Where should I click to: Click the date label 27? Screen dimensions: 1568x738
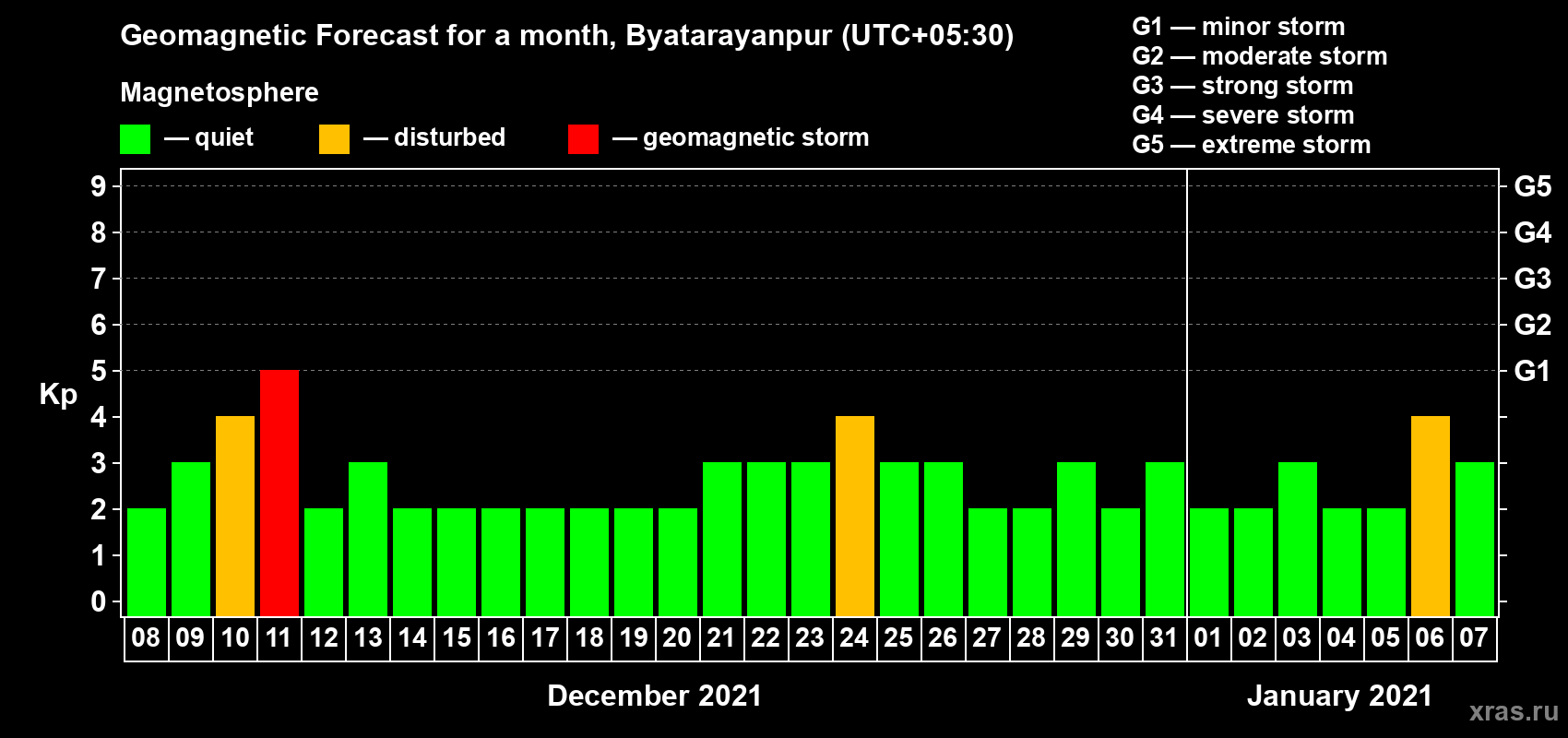987,637
